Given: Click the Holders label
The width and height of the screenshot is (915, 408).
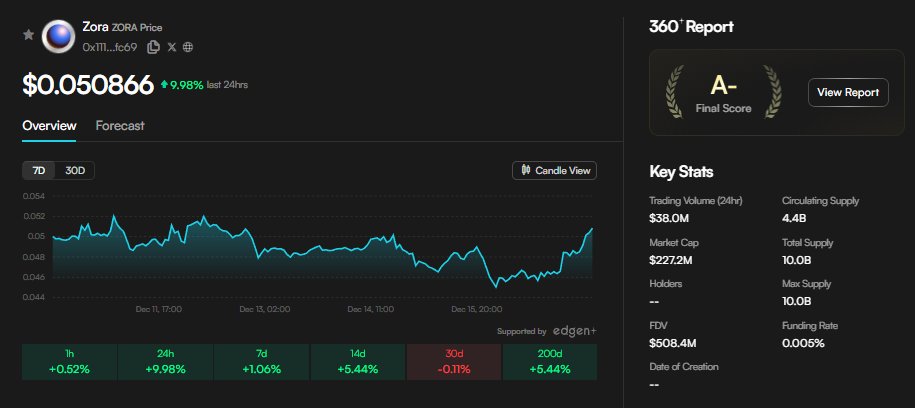Looking at the screenshot, I should (666, 284).
